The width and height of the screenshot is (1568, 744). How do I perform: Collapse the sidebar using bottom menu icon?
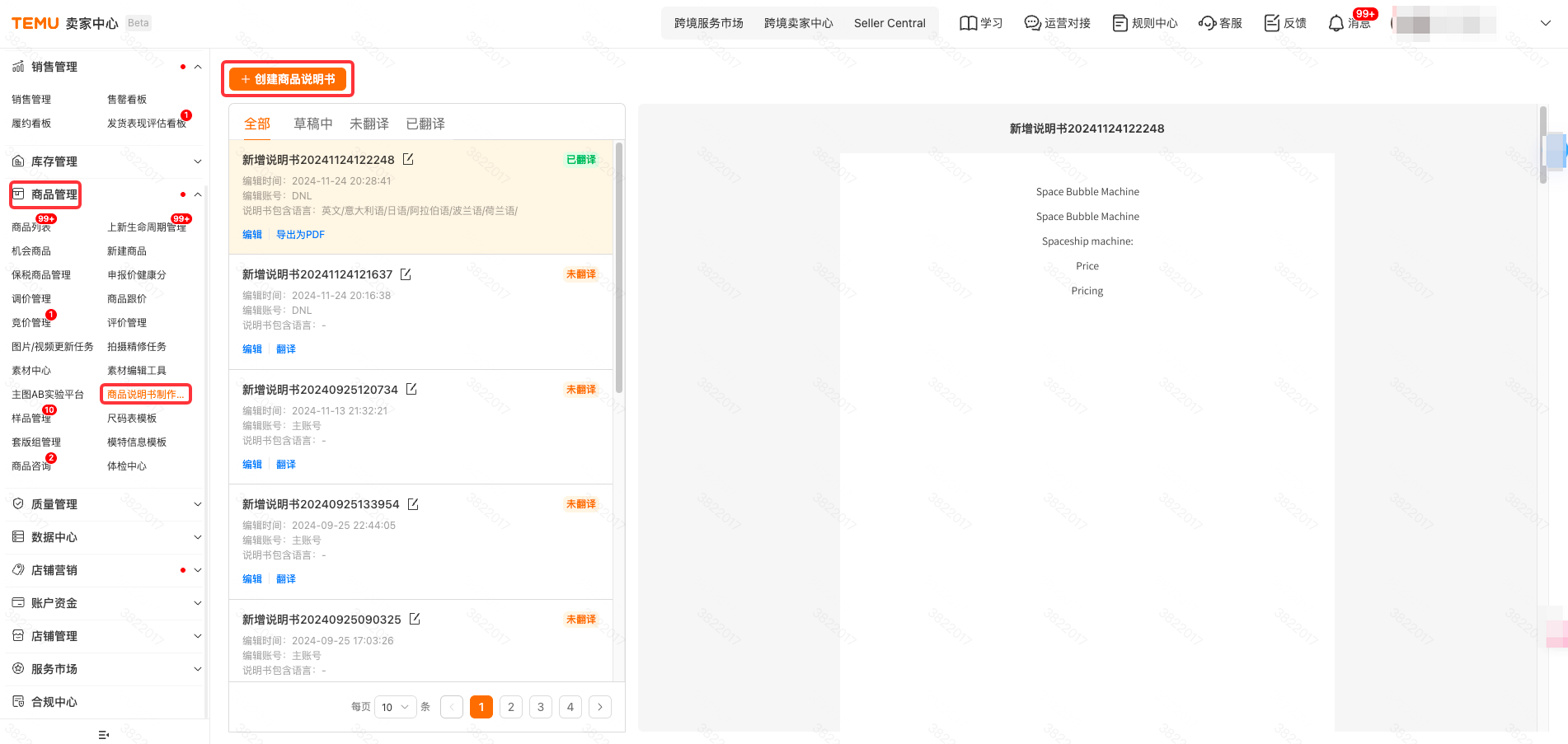103,734
